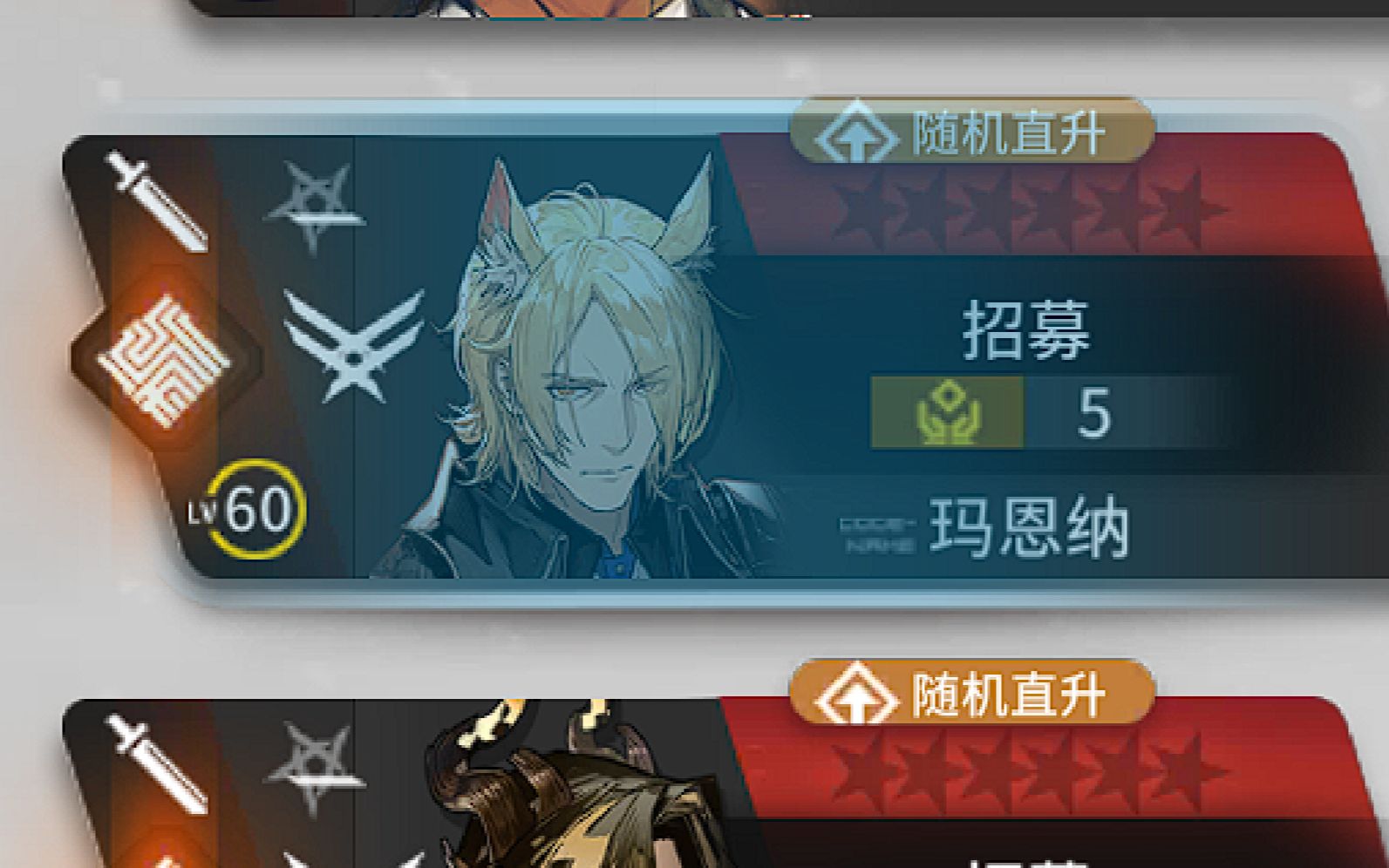Click the pentagram elite icon on the horned operator's card
Viewport: 1389px width, 868px height.
[315, 769]
